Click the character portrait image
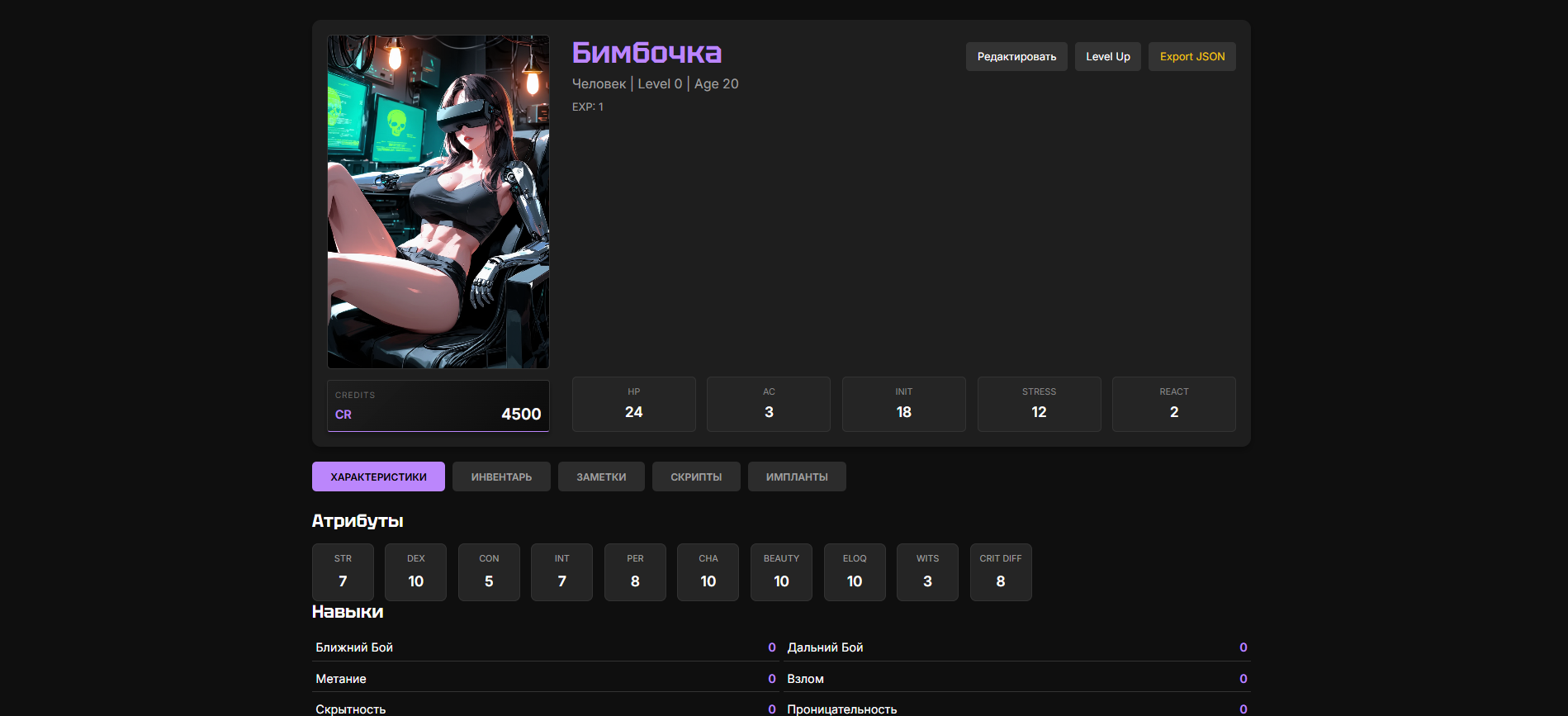This screenshot has width=1568, height=716. (438, 202)
